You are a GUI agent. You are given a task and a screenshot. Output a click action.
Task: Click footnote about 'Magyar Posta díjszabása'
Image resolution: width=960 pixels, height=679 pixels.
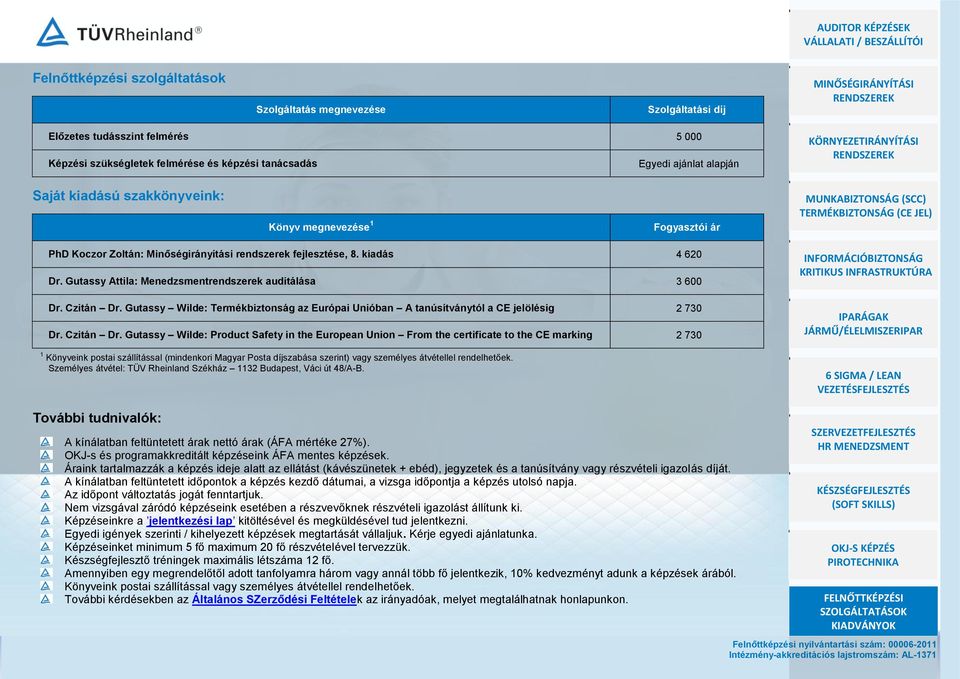(x=277, y=358)
